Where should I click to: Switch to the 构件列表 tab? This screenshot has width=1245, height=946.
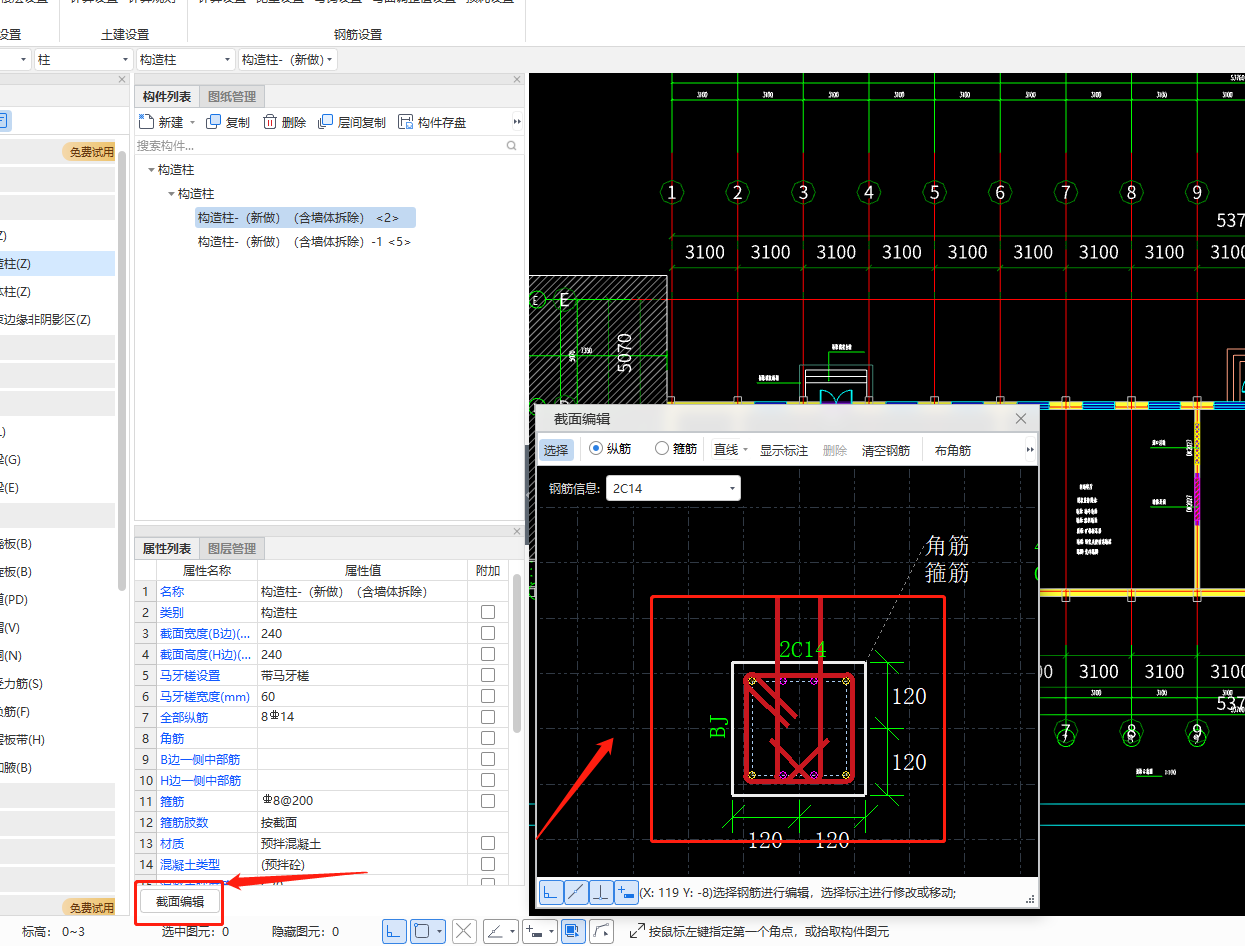tap(167, 96)
